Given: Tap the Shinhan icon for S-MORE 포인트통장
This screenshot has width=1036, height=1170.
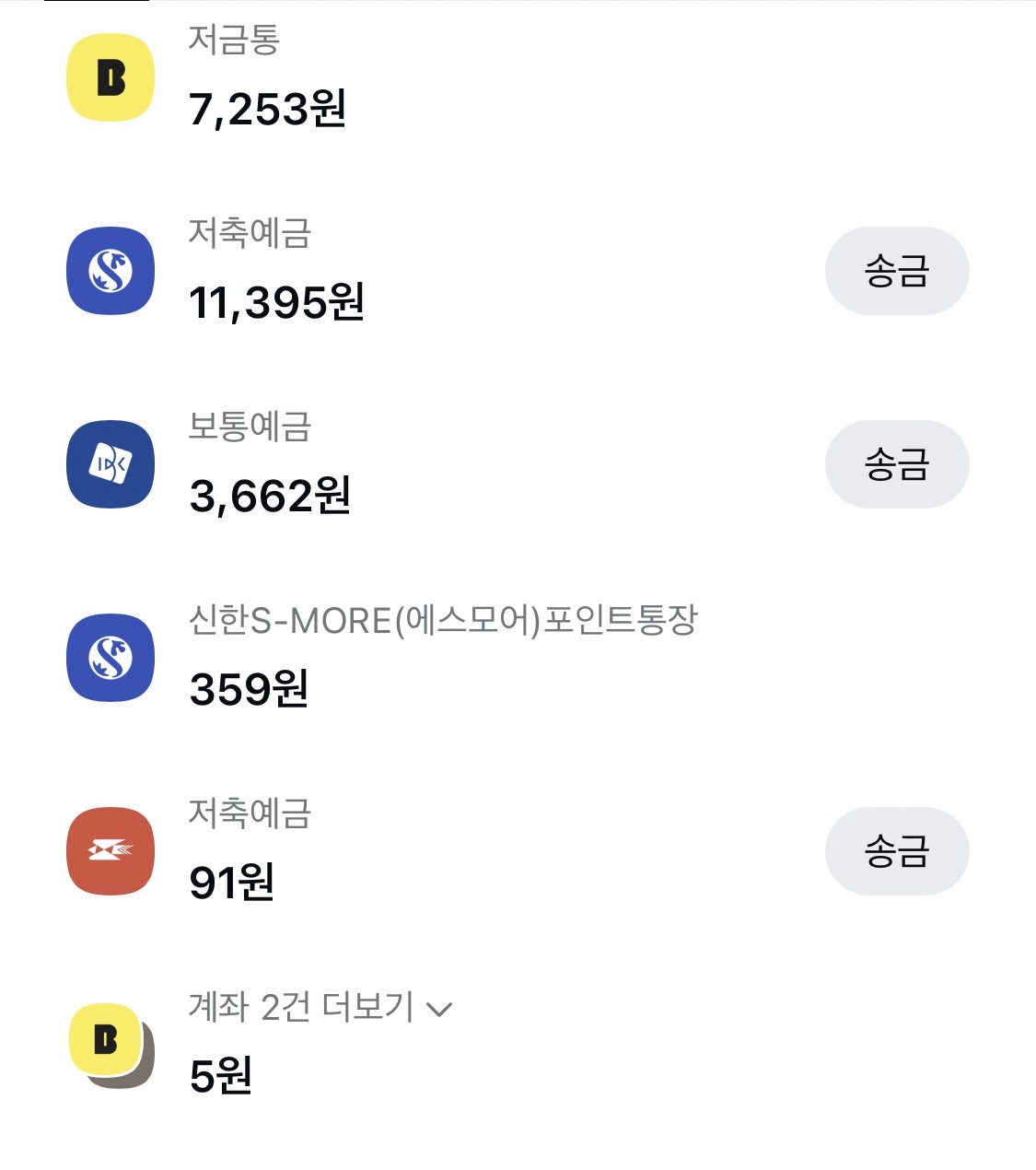Looking at the screenshot, I should pos(111,658).
